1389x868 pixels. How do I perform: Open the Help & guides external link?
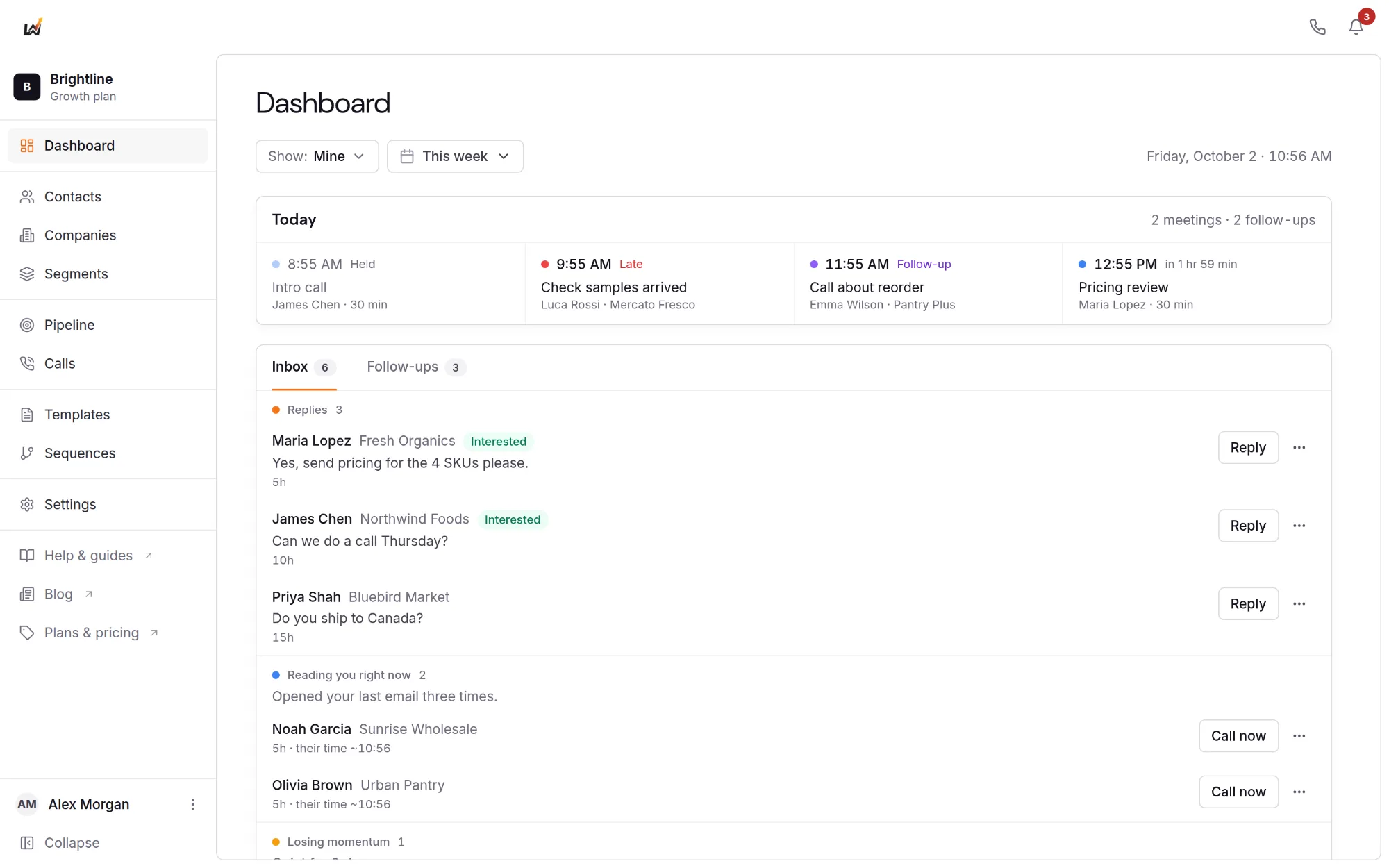click(x=108, y=556)
